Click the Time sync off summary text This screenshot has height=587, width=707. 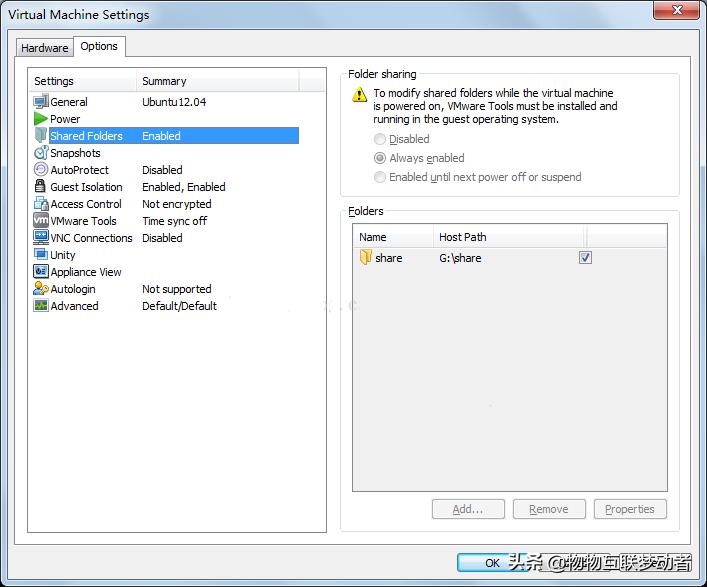174,221
